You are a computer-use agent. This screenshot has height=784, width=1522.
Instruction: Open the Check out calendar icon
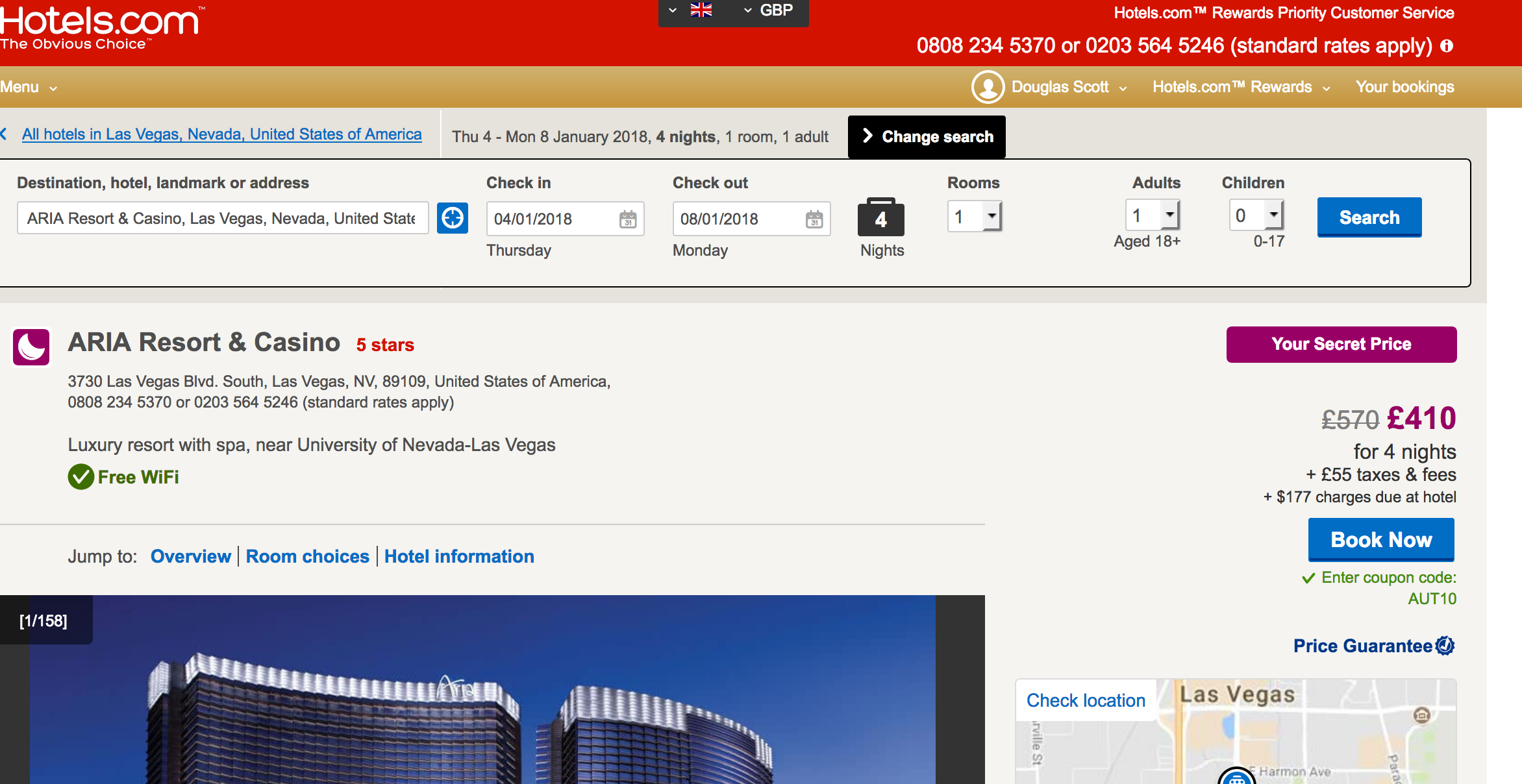click(814, 219)
